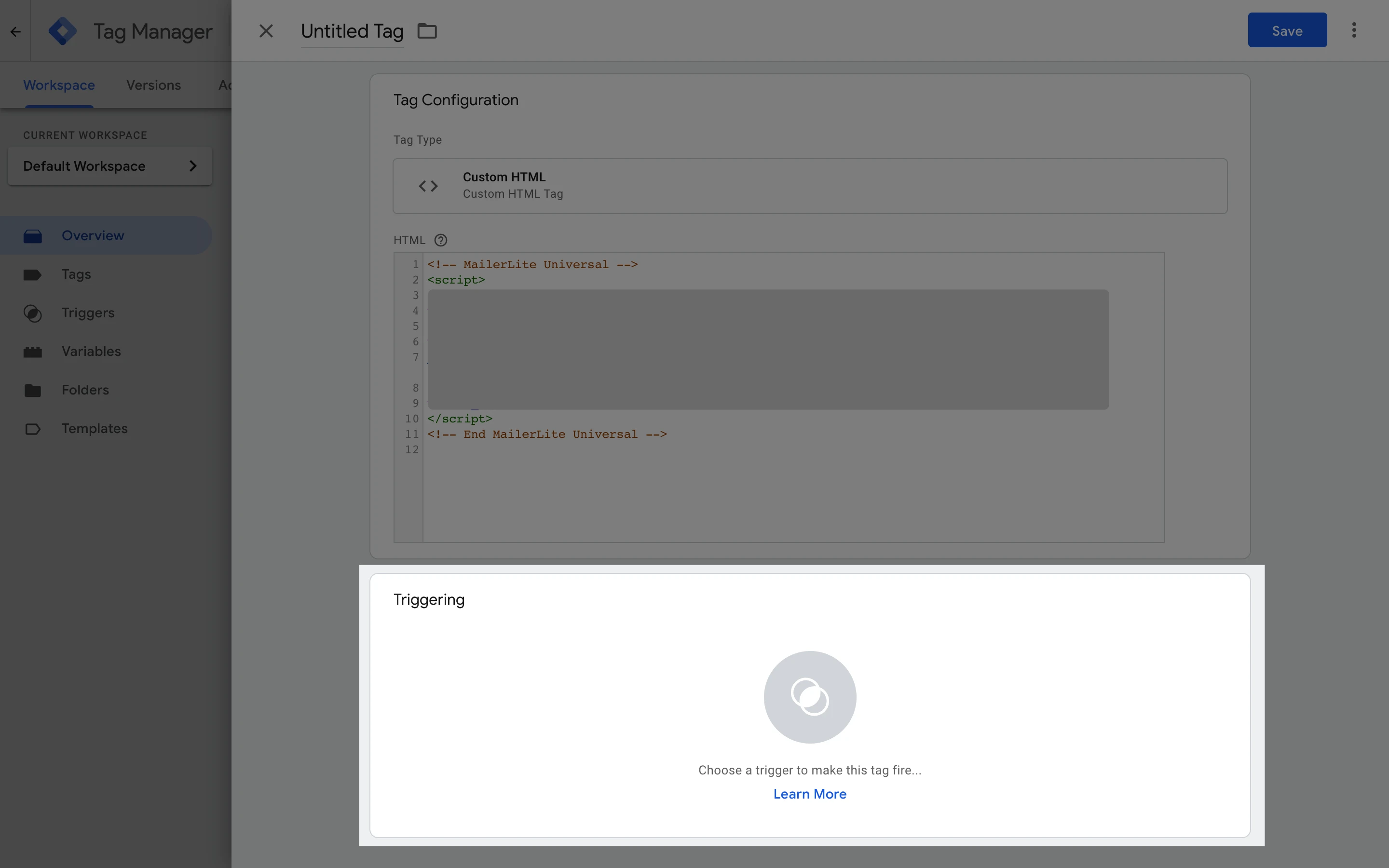Open the Custom HTML tag type selector
Viewport: 1389px width, 868px height.
coord(809,186)
